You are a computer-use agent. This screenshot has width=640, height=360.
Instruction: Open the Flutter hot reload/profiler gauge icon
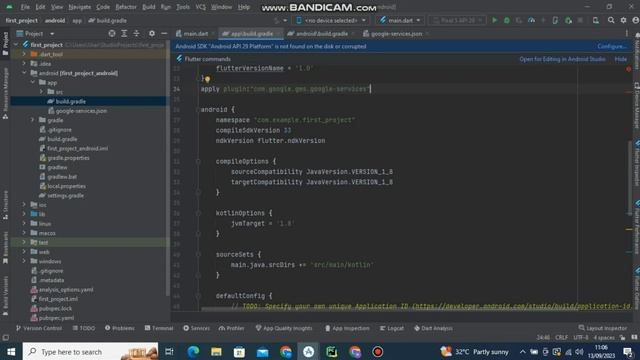click(x=531, y=20)
